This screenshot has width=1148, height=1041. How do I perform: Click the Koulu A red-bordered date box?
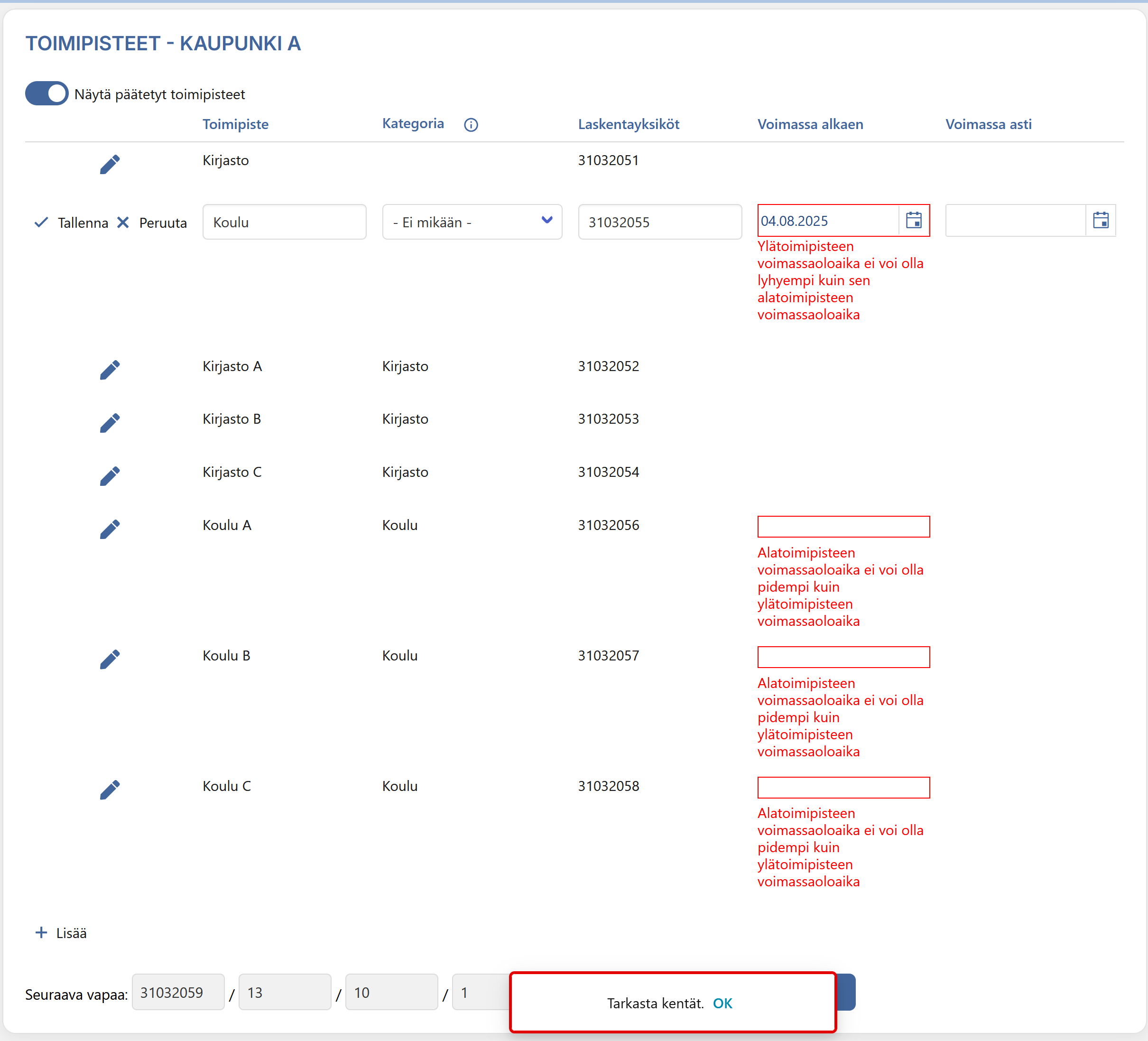(843, 526)
